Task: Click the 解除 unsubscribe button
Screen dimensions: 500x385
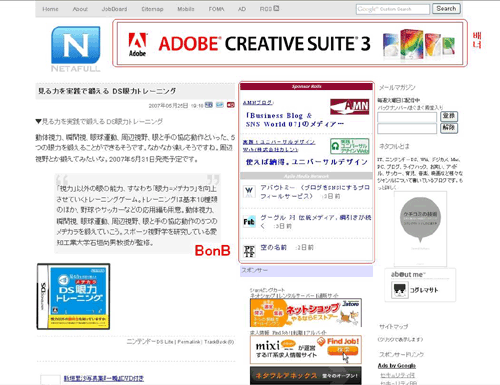Action: click(x=449, y=128)
